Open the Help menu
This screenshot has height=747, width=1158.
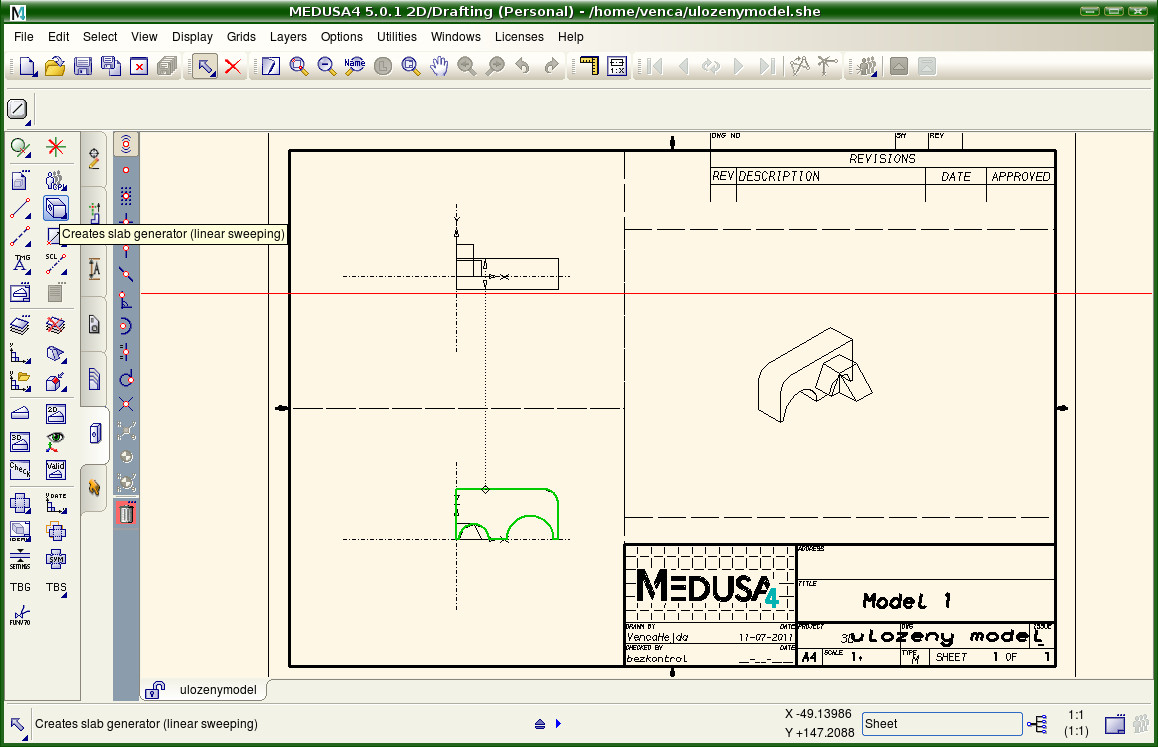tap(570, 37)
